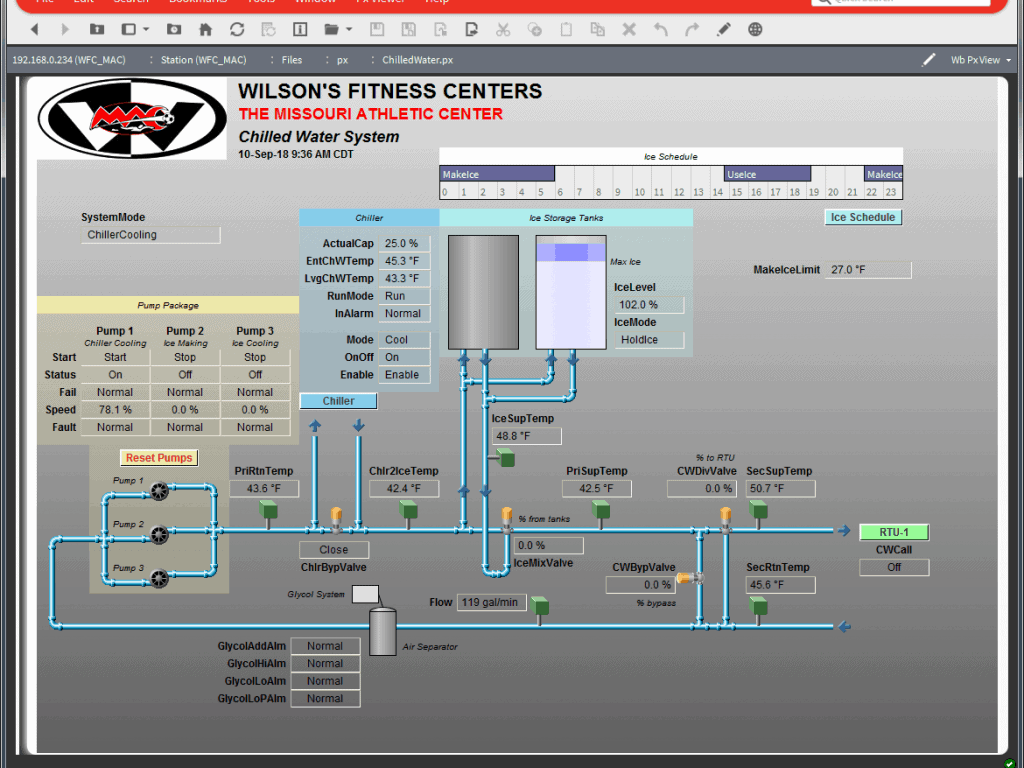
Task: Click the Home icon in toolbar
Action: tap(206, 29)
